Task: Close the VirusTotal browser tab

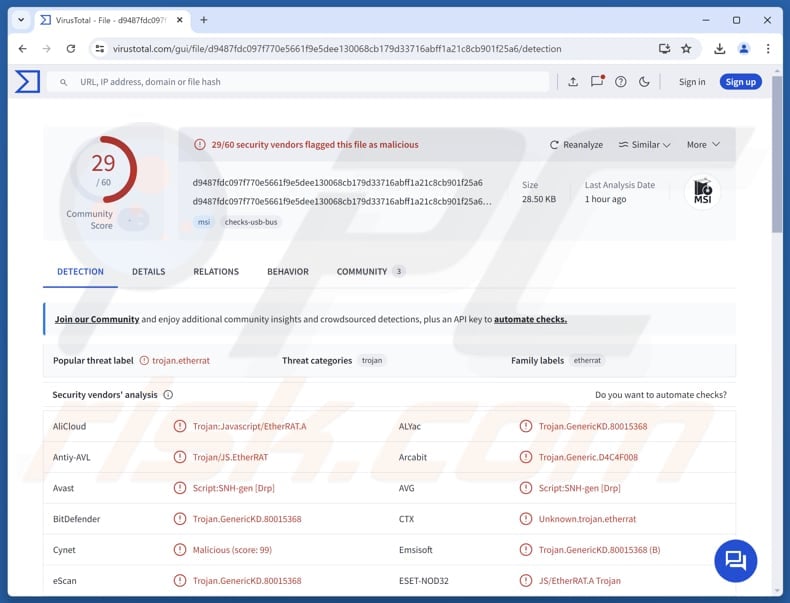Action: point(179,20)
